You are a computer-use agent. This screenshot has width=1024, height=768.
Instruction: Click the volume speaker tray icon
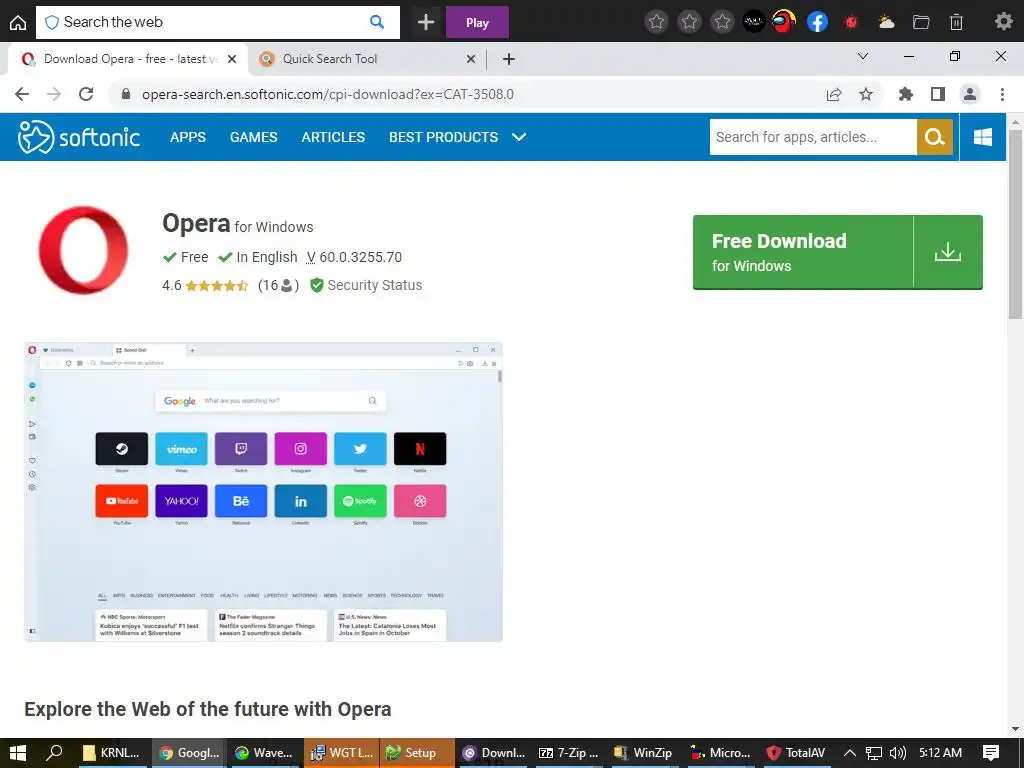(898, 753)
